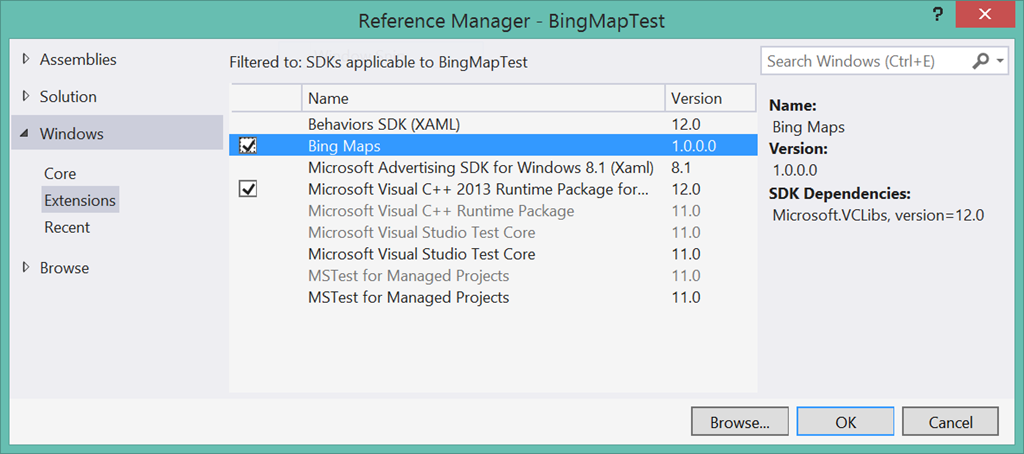Image resolution: width=1024 pixels, height=454 pixels.
Task: Sort by the Name column header
Action: [483, 99]
